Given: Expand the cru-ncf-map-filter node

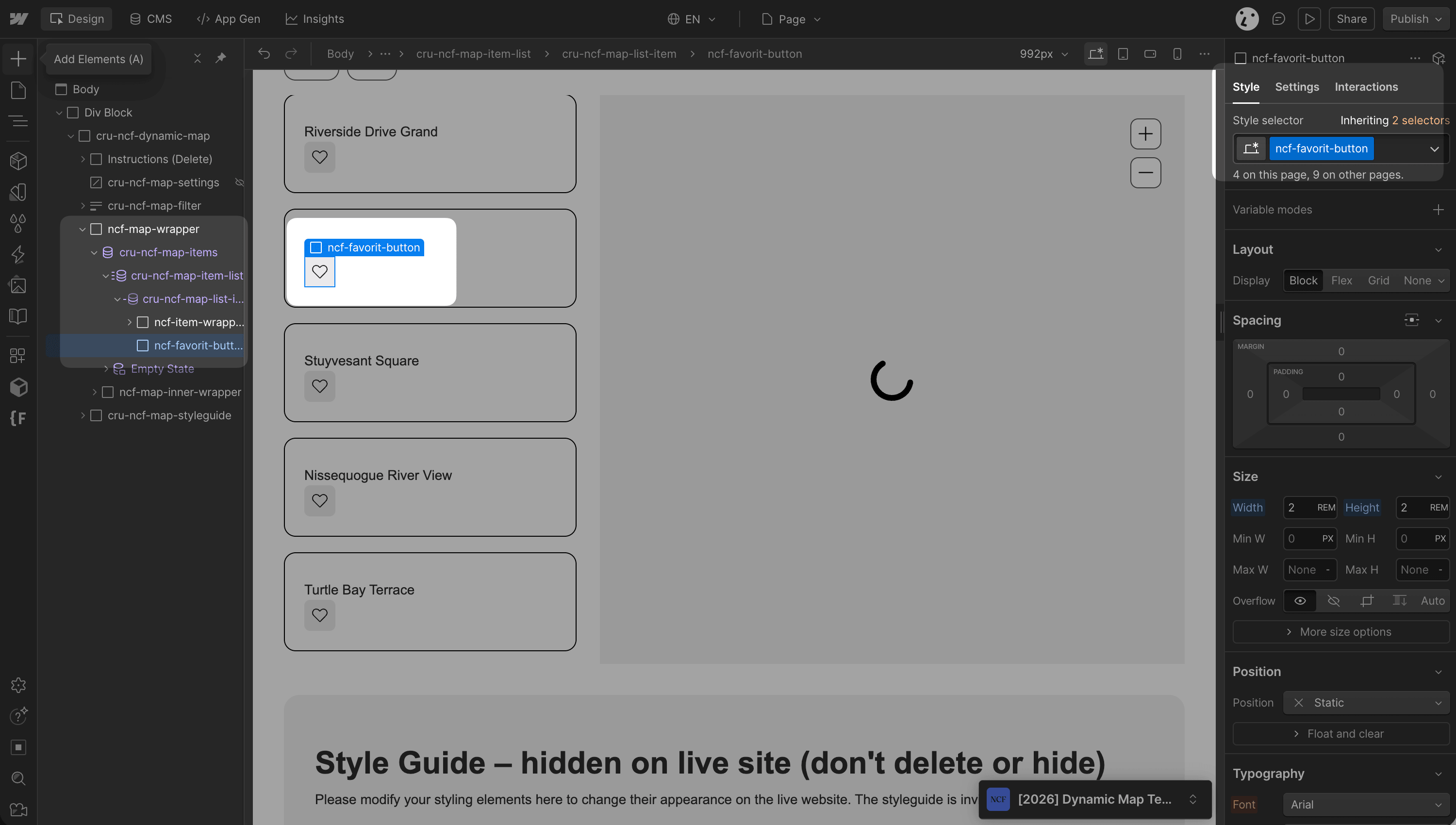Looking at the screenshot, I should point(83,206).
